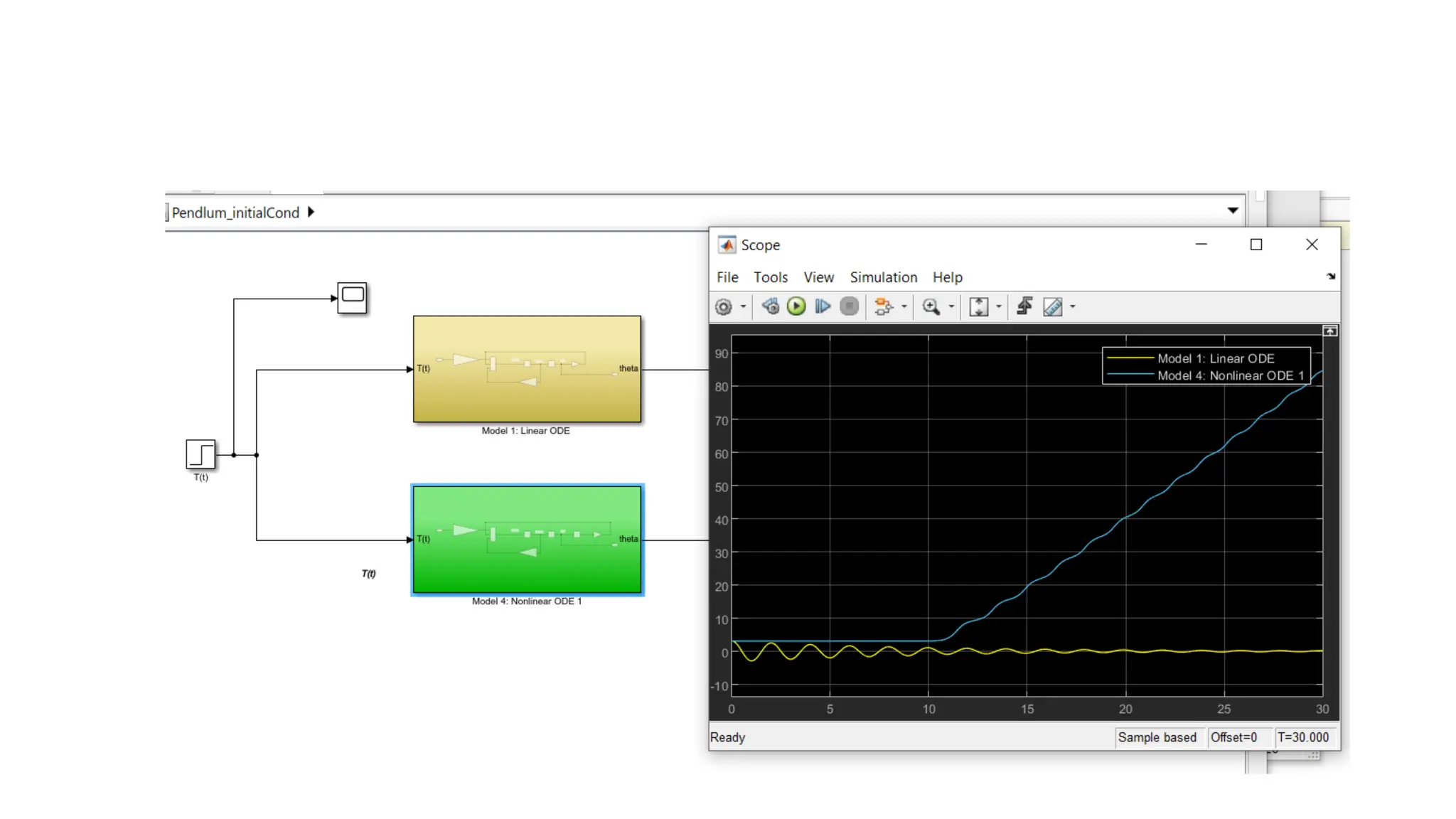This screenshot has height=819, width=1456.
Task: Click the Run simulation play button
Action: pyautogui.click(x=796, y=306)
